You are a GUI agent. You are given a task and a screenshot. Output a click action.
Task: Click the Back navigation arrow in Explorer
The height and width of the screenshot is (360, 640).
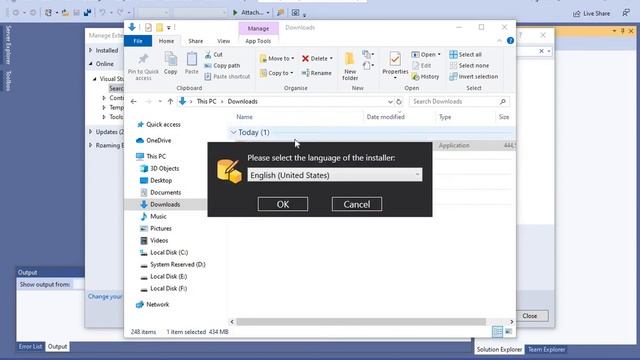tap(133, 101)
